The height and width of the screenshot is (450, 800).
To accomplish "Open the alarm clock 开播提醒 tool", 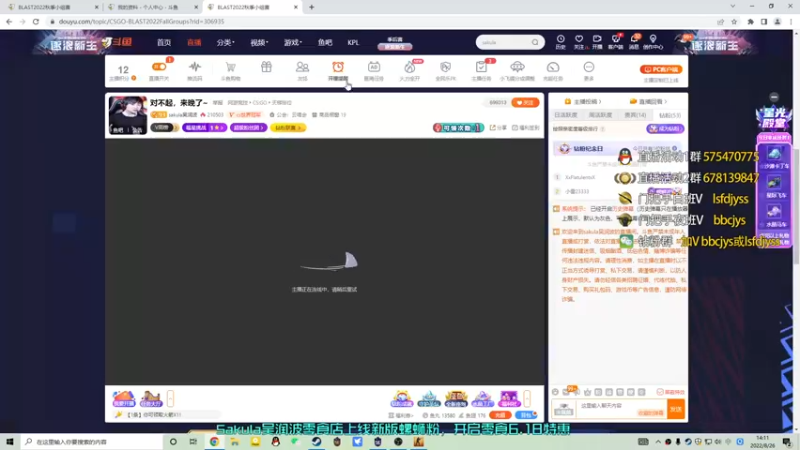I will pos(338,67).
